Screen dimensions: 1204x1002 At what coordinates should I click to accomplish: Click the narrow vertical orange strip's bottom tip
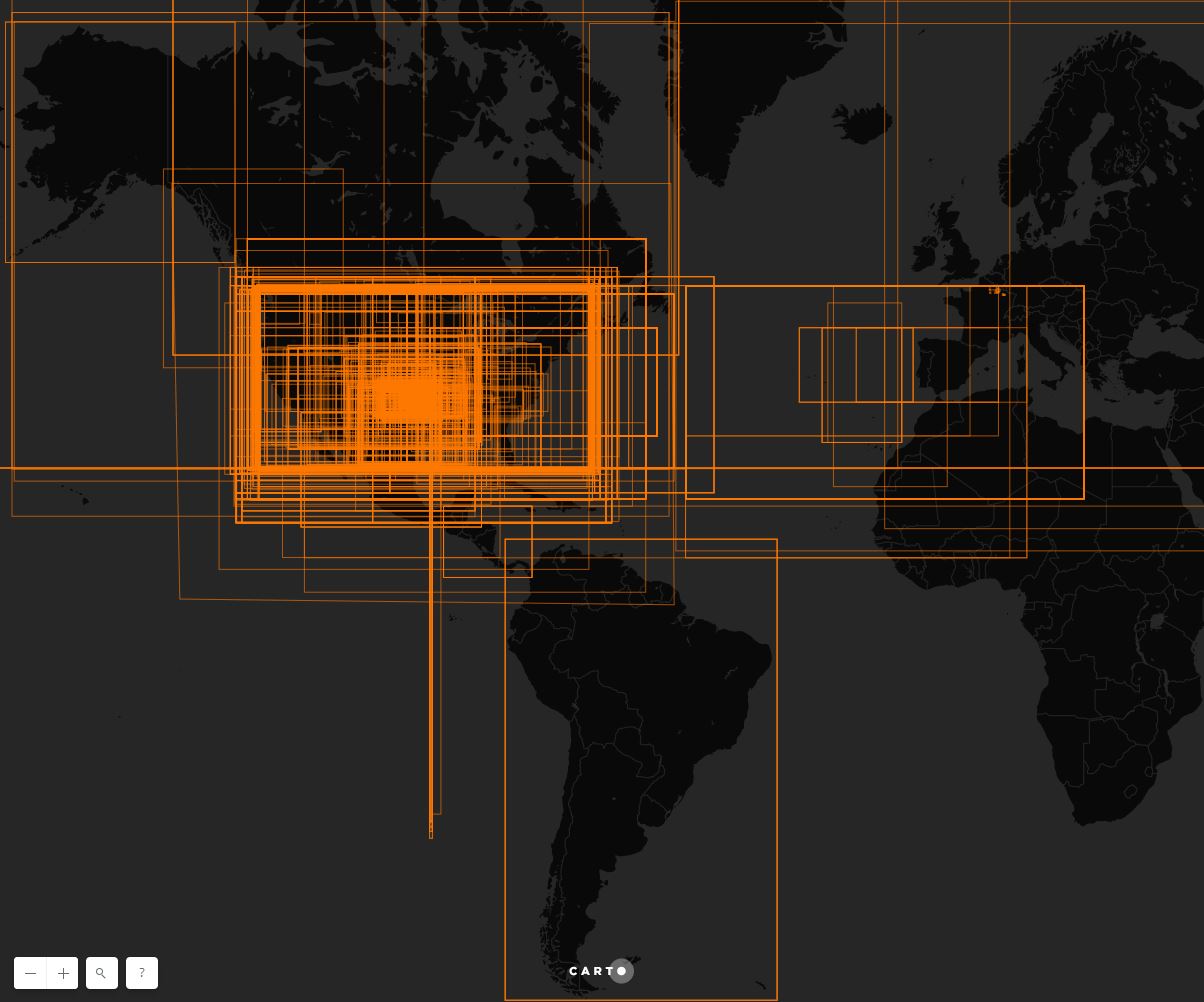click(x=431, y=832)
